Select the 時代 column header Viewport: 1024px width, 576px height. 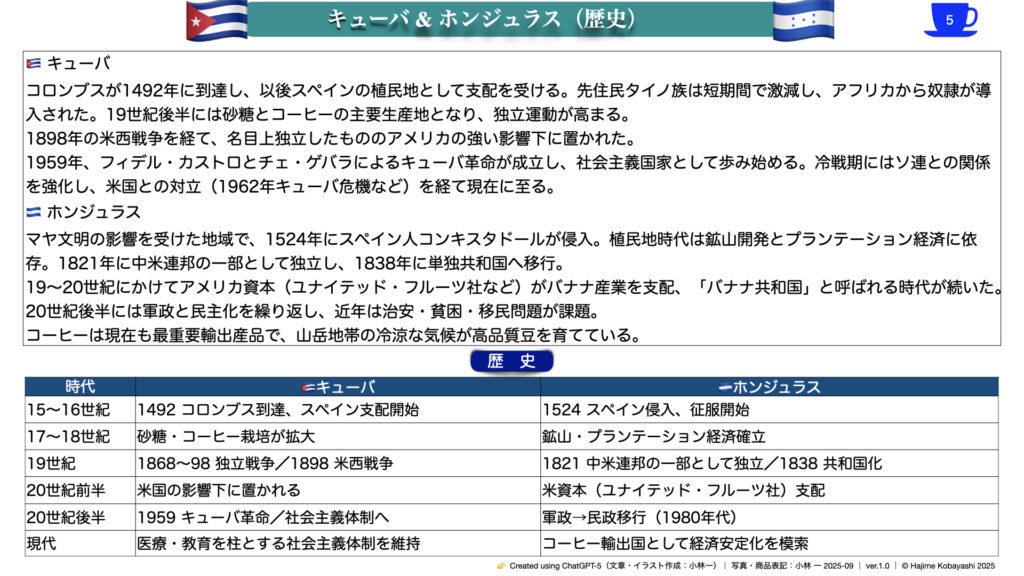click(80, 387)
